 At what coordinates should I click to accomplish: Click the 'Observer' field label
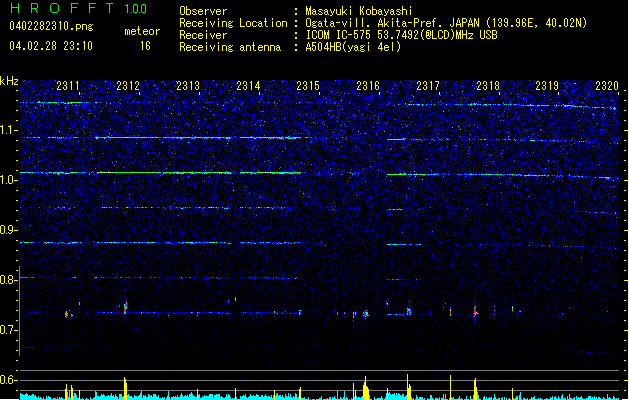(203, 11)
